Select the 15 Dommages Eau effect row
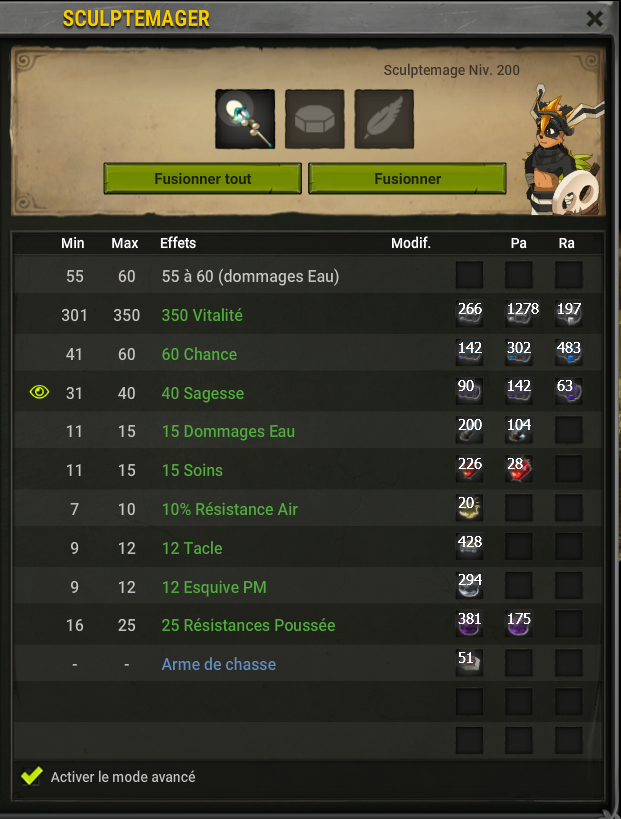Viewport: 621px width, 819px height. coord(308,431)
